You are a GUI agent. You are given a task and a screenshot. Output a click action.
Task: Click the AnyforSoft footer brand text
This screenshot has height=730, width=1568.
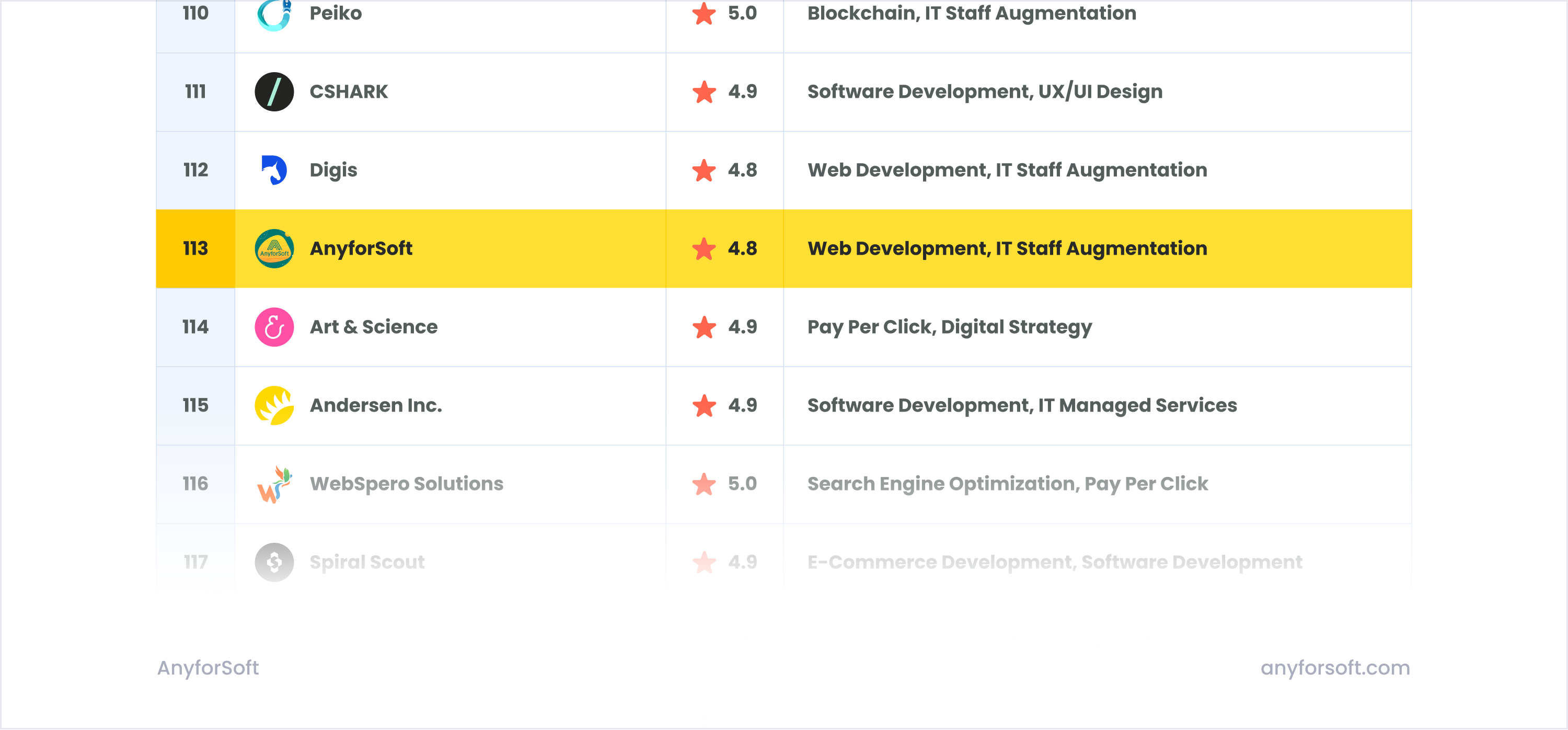[x=208, y=668]
